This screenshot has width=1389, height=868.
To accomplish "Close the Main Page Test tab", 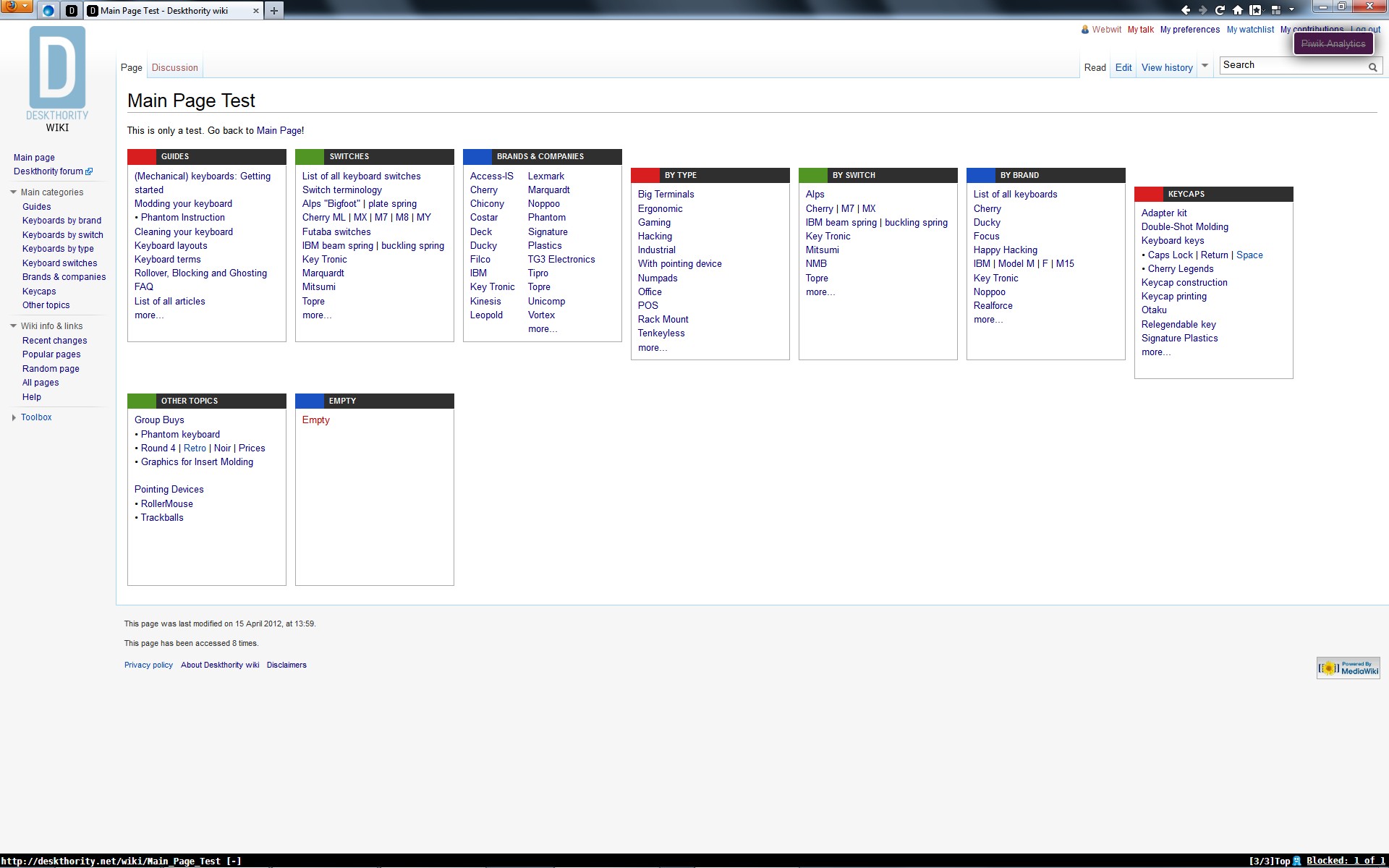I will click(255, 11).
